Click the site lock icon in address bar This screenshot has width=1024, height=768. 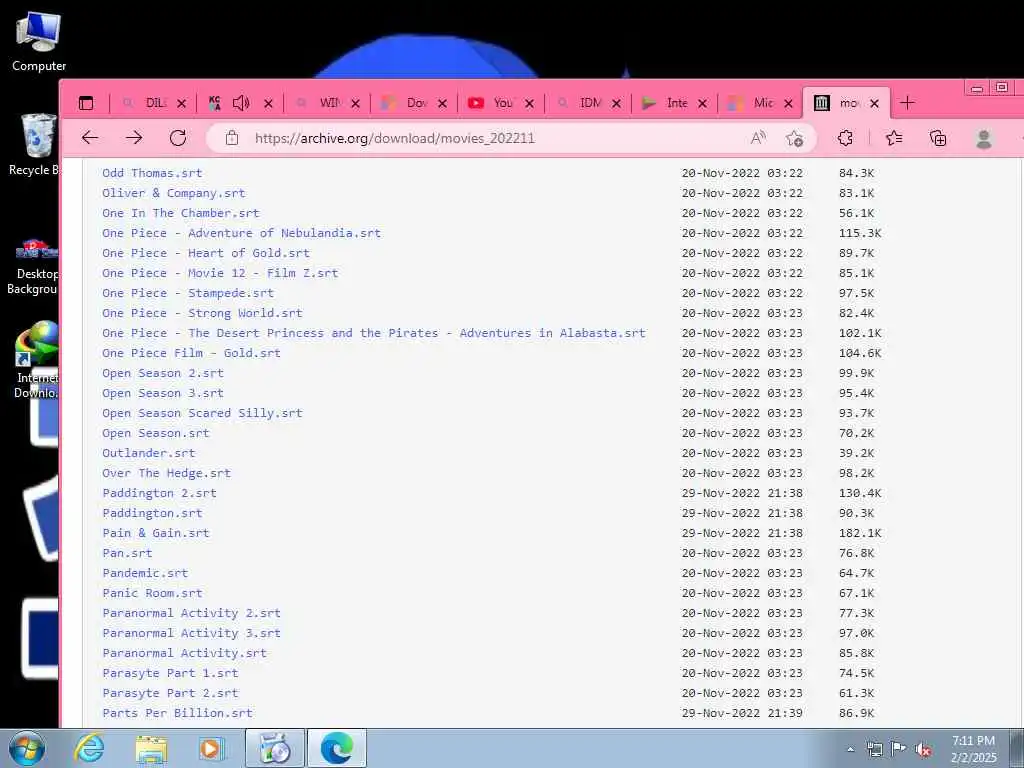[x=231, y=138]
